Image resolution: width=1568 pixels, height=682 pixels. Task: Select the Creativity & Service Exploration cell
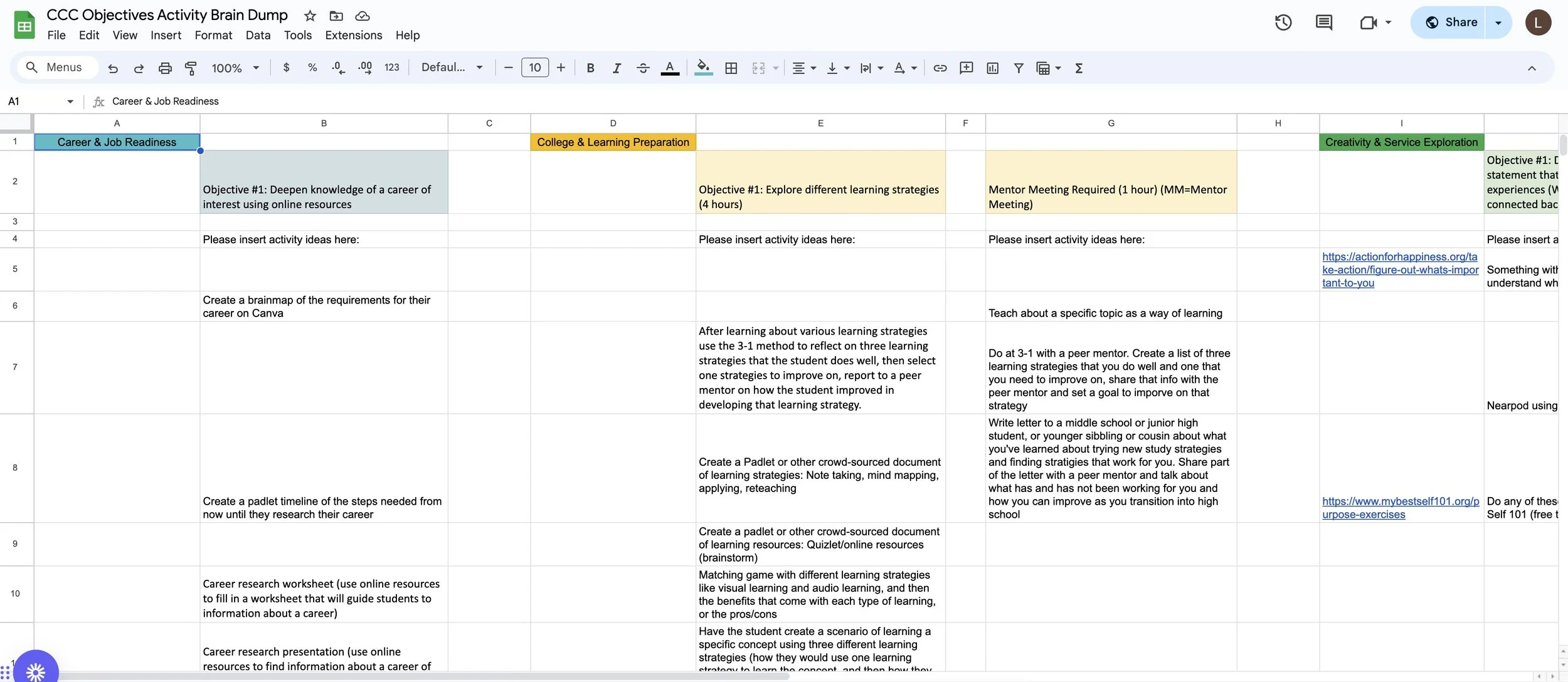click(x=1401, y=142)
